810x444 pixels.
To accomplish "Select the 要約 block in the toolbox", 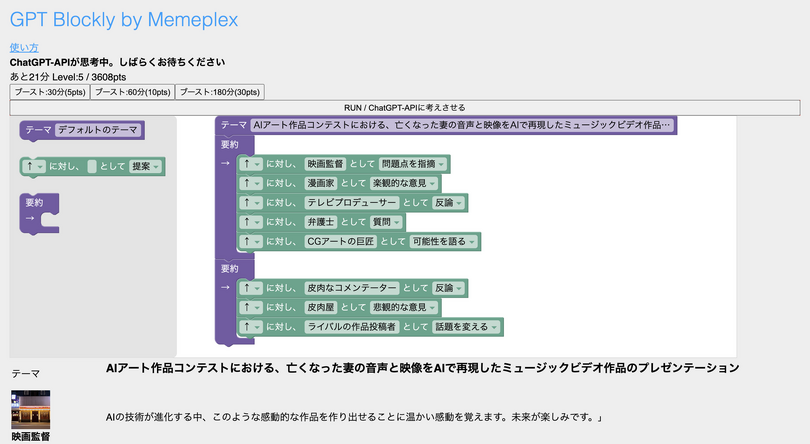I will (x=34, y=203).
